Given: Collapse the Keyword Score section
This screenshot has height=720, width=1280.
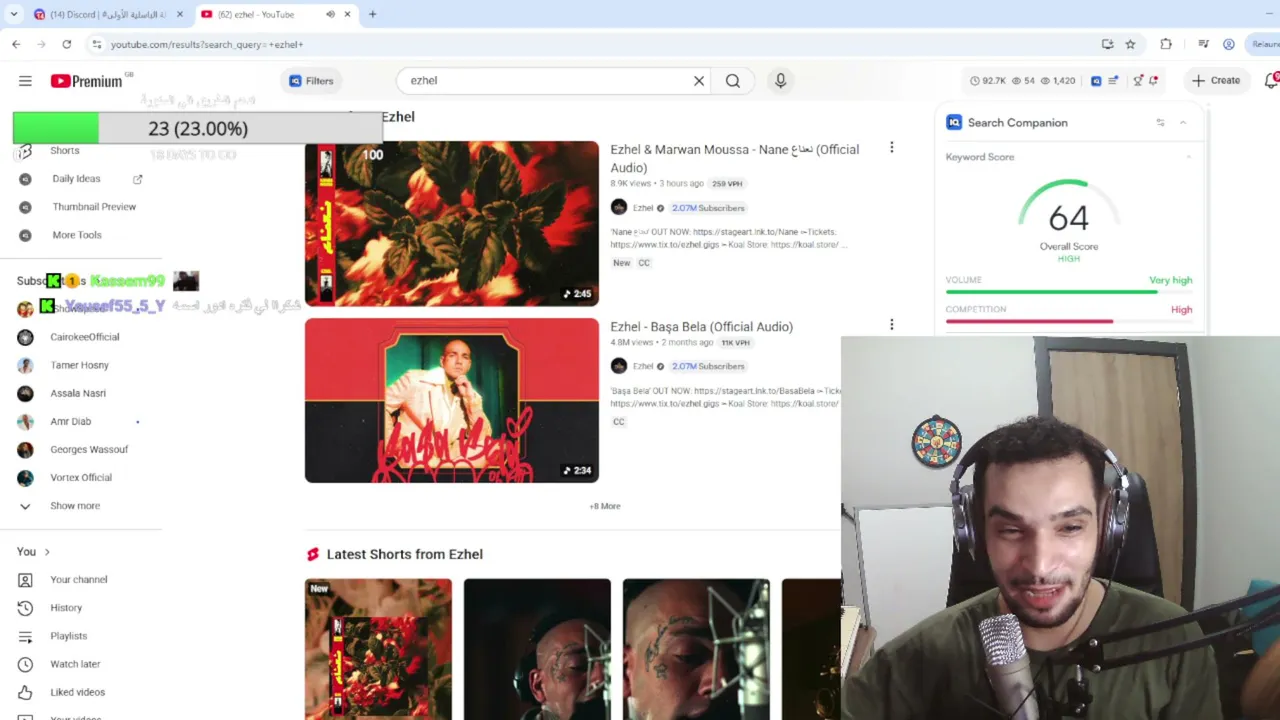Looking at the screenshot, I should [x=1188, y=157].
